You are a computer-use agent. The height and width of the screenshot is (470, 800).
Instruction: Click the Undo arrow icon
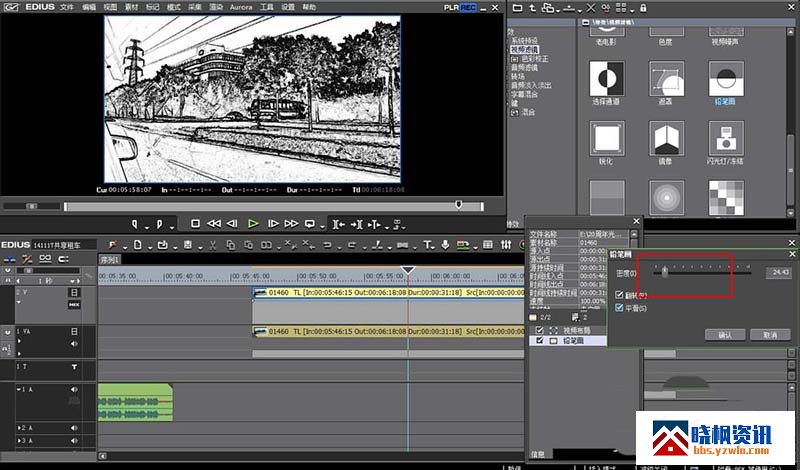coord(328,245)
